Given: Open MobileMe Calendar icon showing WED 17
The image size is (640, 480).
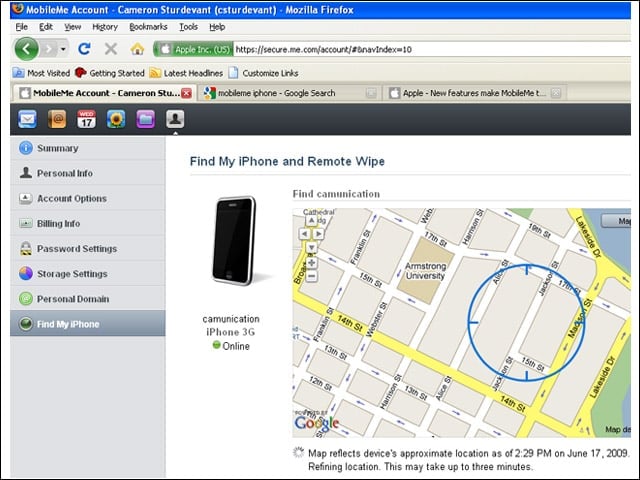Looking at the screenshot, I should (x=87, y=119).
